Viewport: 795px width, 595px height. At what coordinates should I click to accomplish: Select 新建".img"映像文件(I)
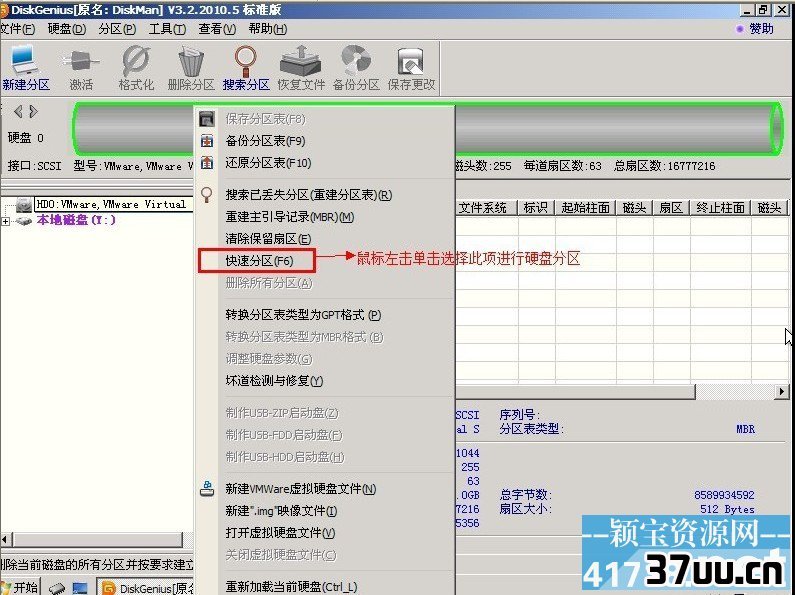tap(324, 511)
